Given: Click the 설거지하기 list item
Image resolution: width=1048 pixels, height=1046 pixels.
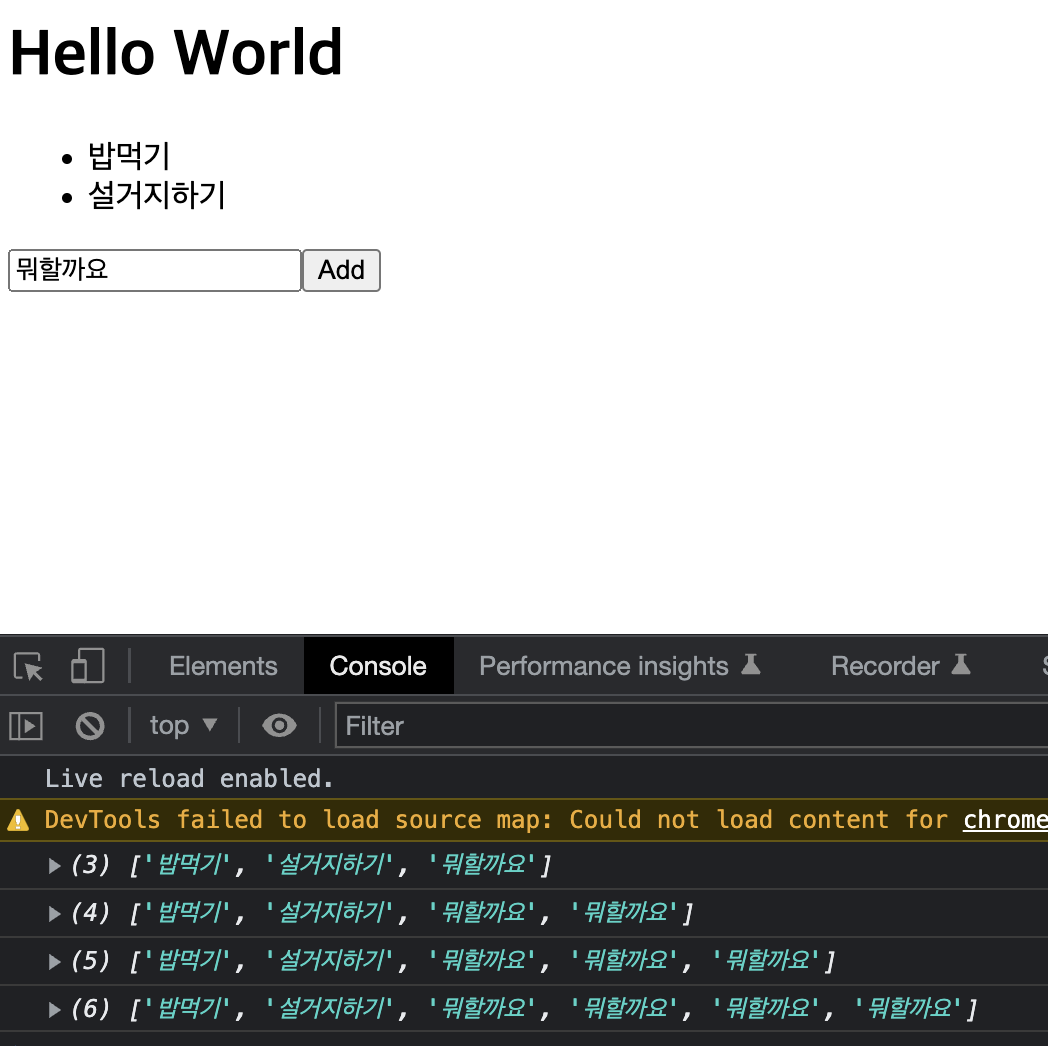Looking at the screenshot, I should click(157, 195).
